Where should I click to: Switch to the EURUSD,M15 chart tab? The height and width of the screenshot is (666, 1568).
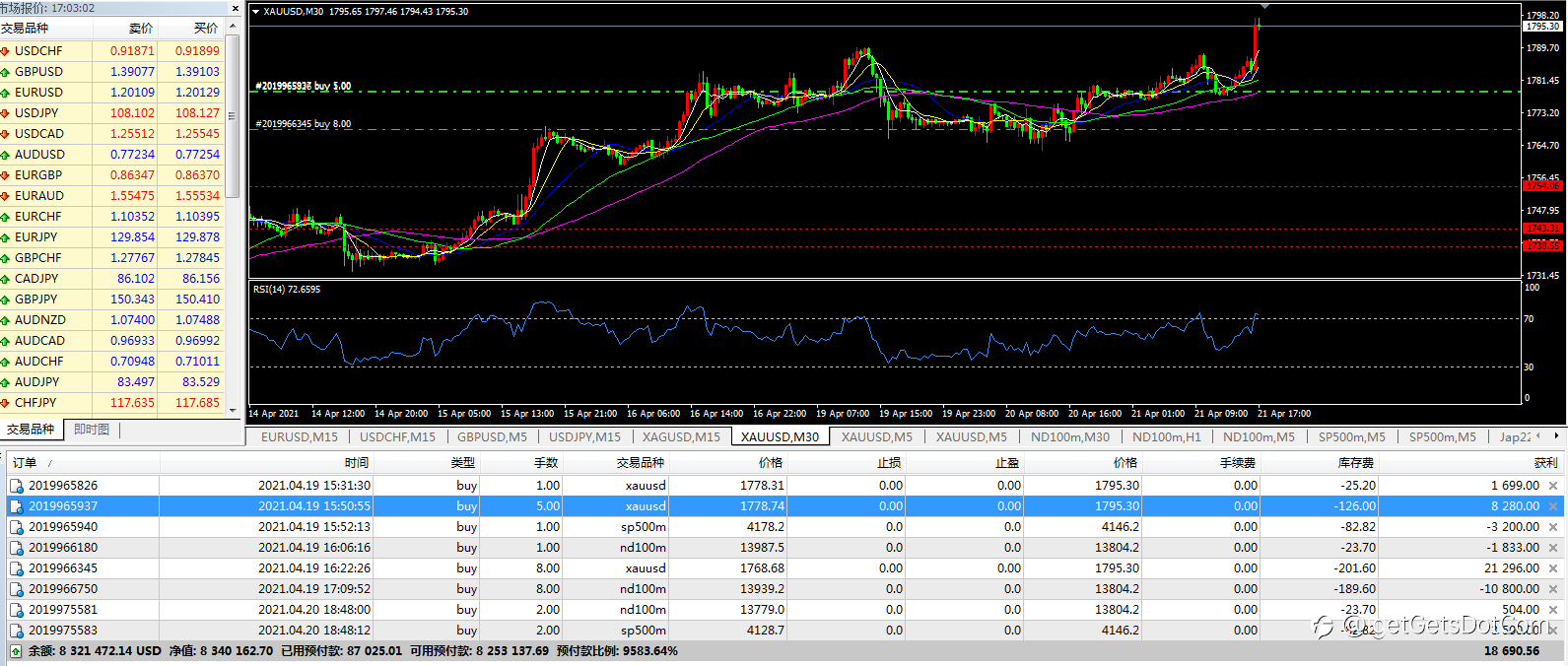click(299, 436)
